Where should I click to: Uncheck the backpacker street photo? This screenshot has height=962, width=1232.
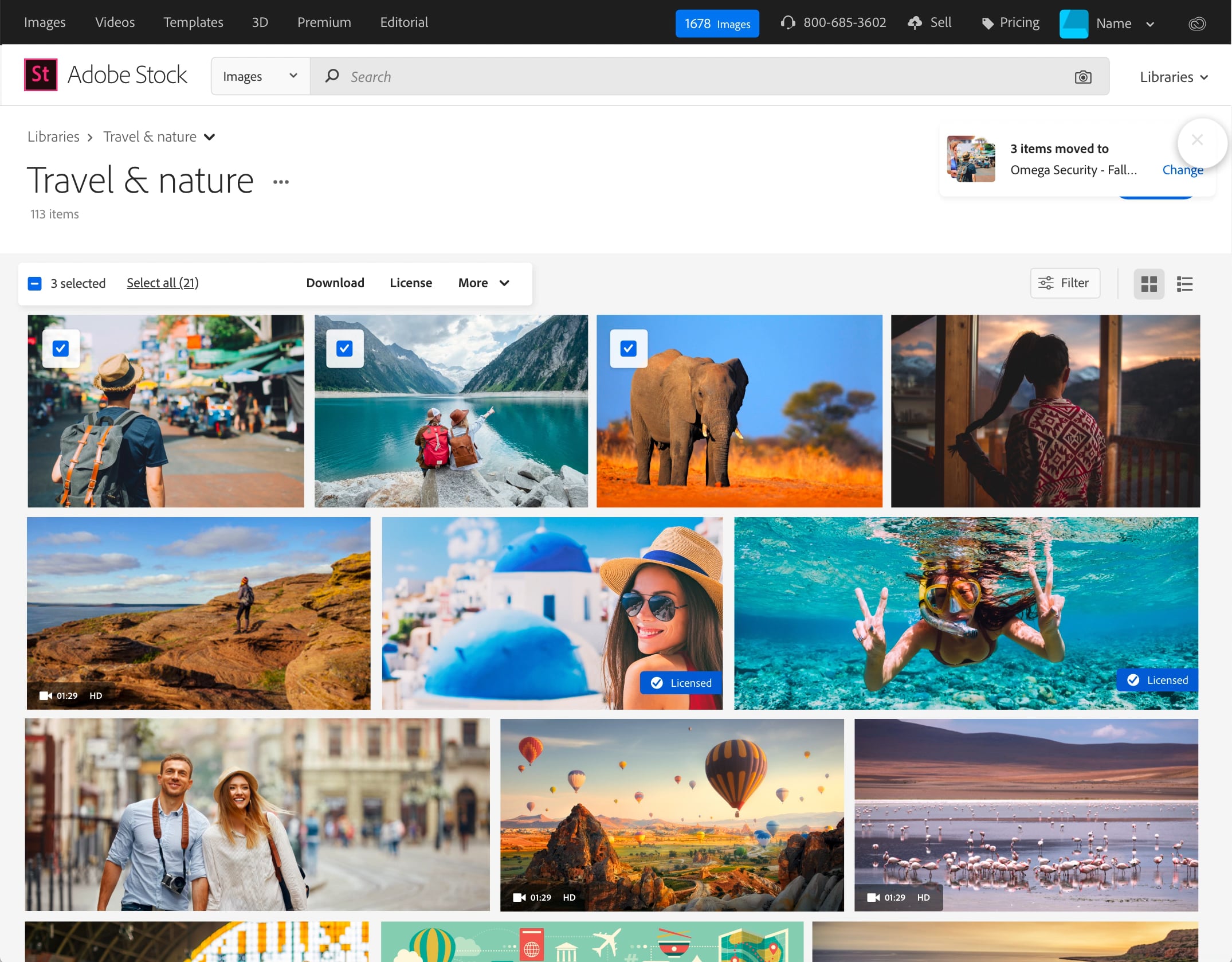pyautogui.click(x=60, y=348)
